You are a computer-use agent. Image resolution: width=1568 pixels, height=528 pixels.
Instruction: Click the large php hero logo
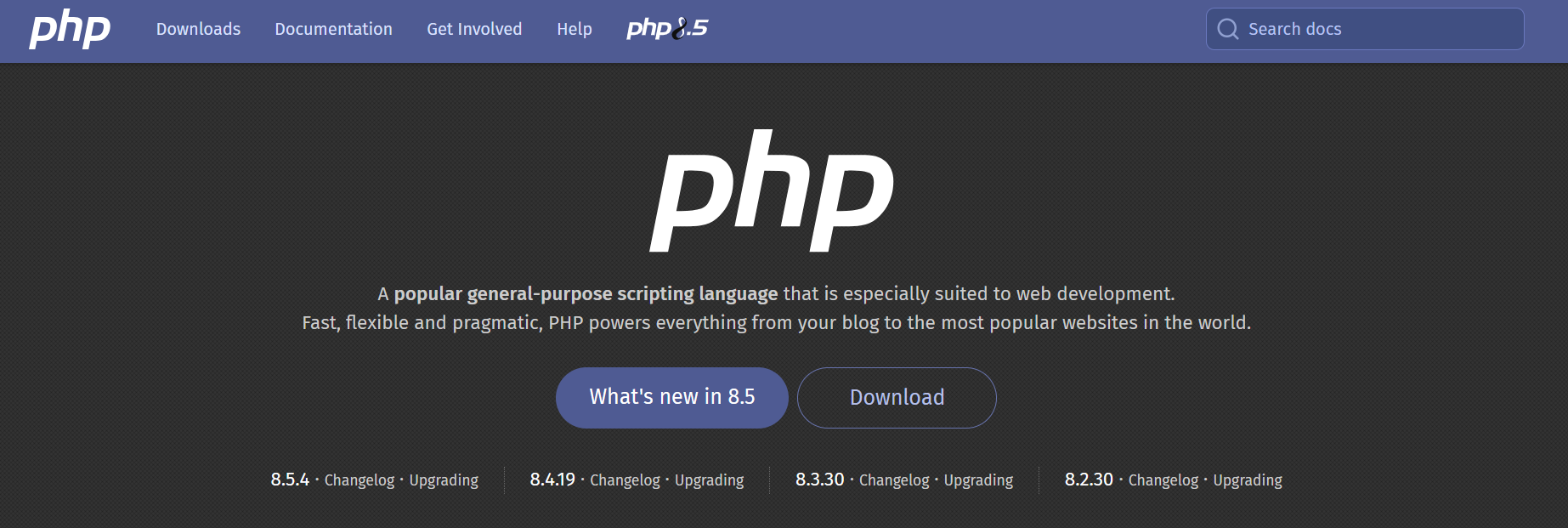point(772,191)
